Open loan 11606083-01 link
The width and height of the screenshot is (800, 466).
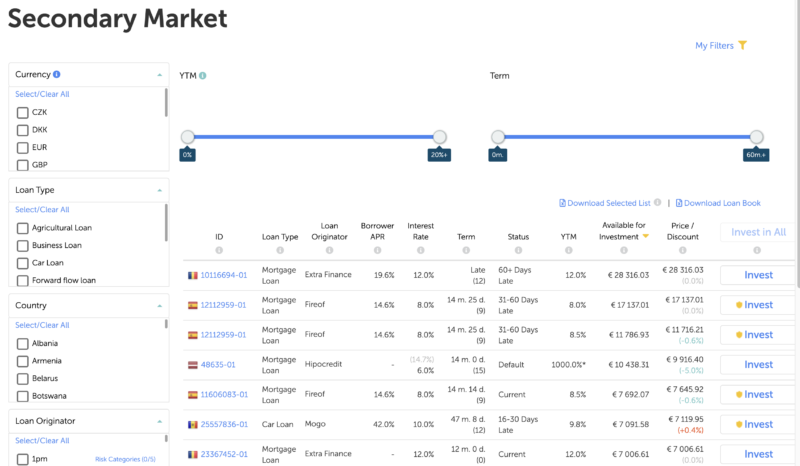click(x=224, y=395)
